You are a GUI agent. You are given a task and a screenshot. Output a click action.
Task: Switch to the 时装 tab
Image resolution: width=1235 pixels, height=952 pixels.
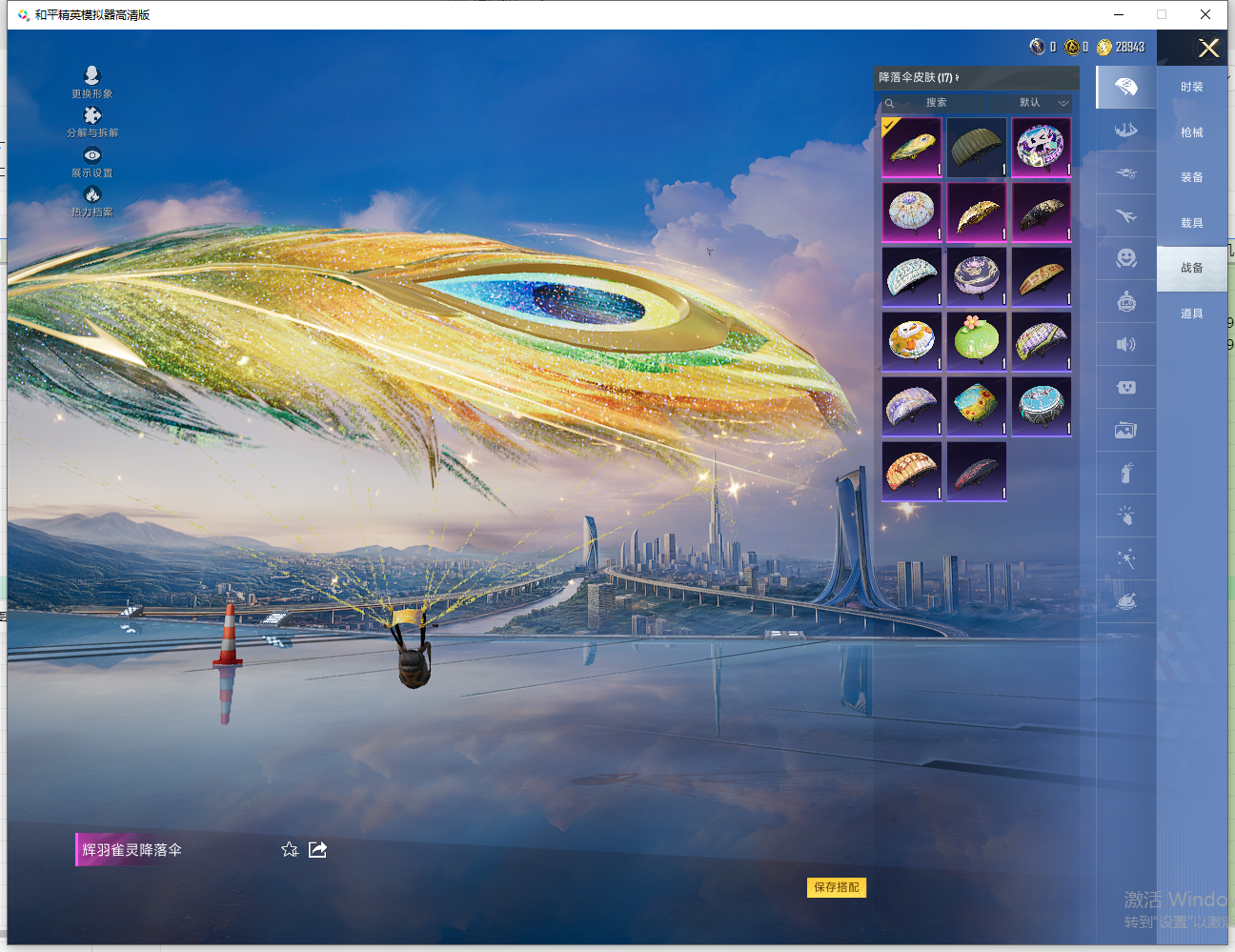point(1192,87)
